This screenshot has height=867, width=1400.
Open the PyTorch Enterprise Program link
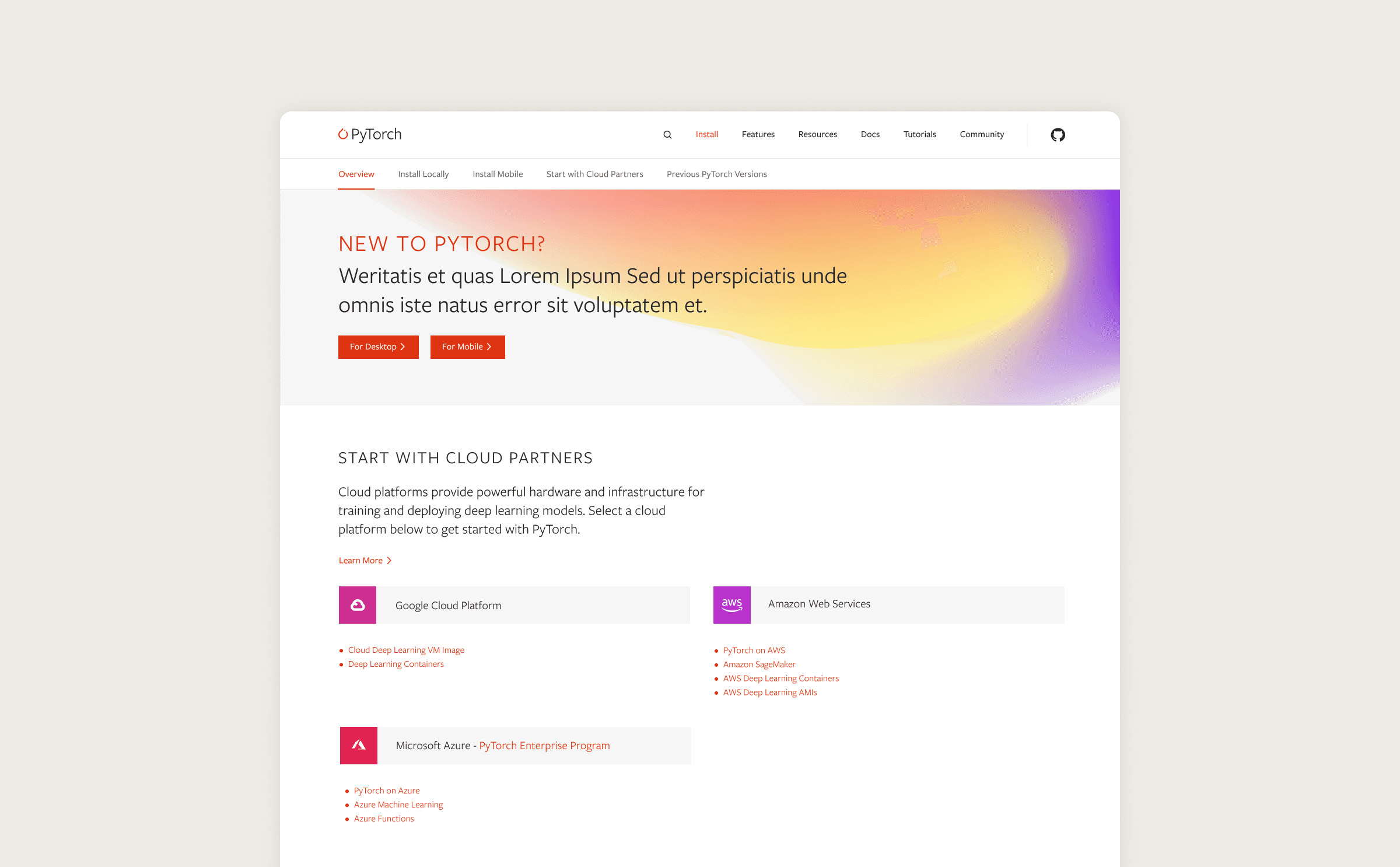[x=544, y=746]
